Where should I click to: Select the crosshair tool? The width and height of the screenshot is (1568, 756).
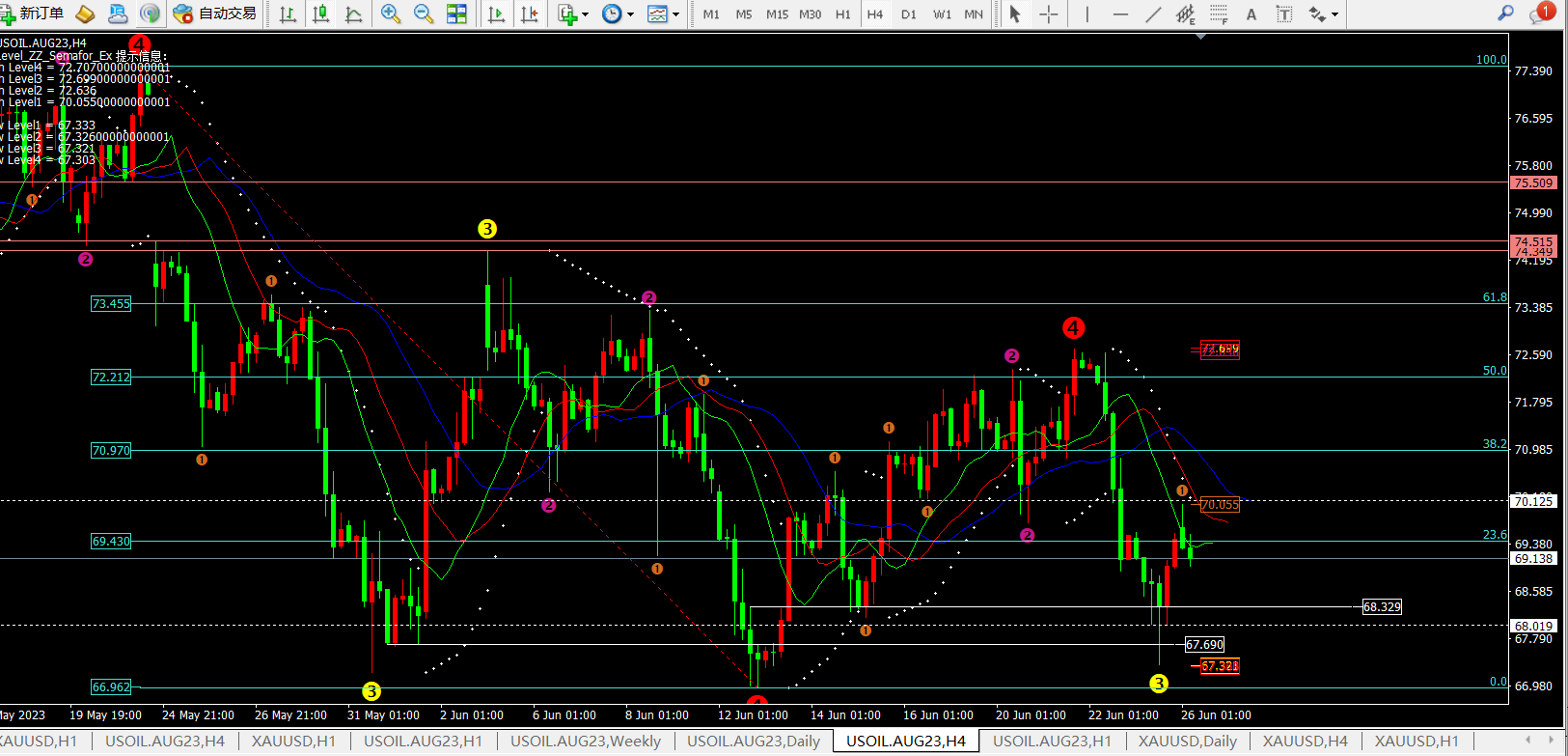pyautogui.click(x=1049, y=14)
